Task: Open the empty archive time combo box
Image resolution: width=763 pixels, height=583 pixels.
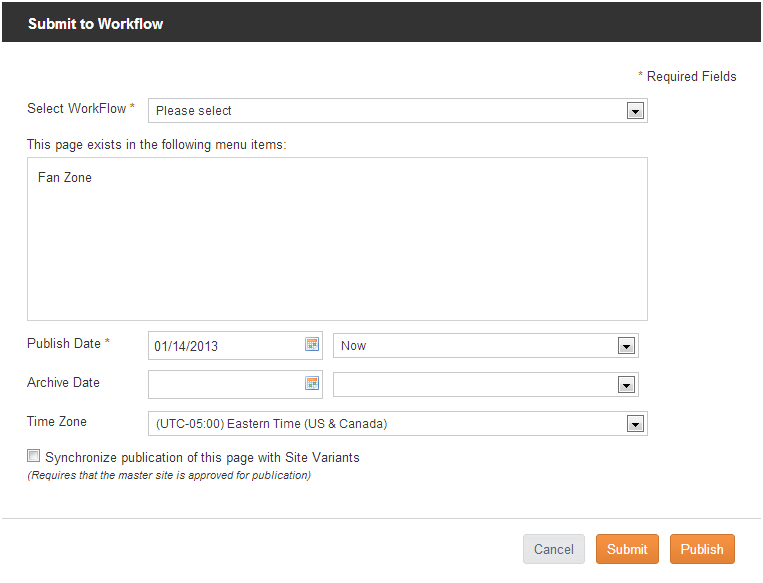Action: click(x=486, y=384)
